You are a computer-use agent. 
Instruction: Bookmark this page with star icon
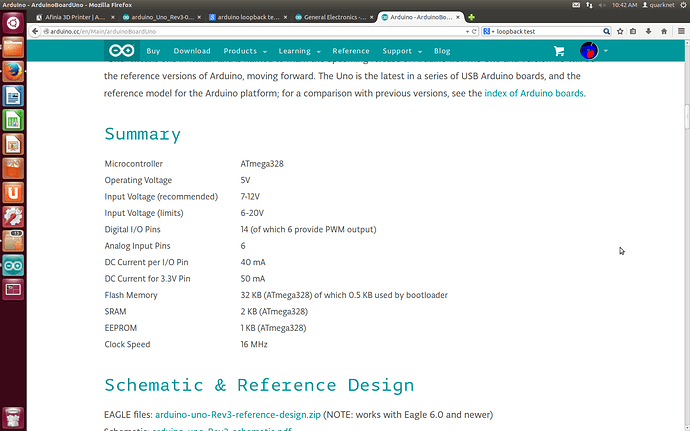point(620,31)
